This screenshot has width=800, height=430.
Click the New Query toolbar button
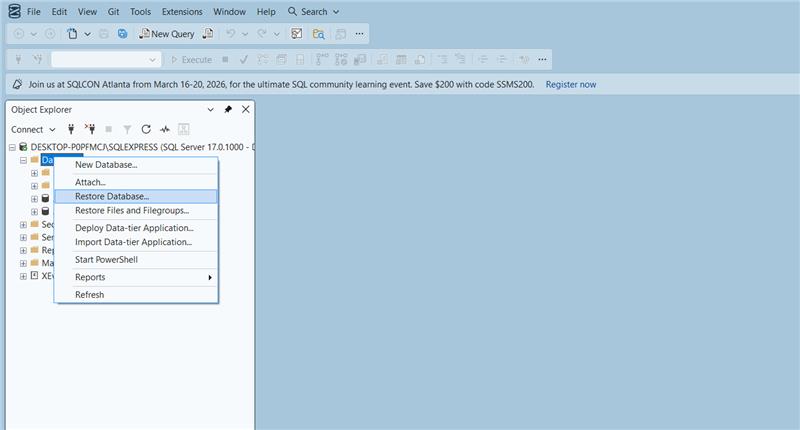(x=166, y=33)
